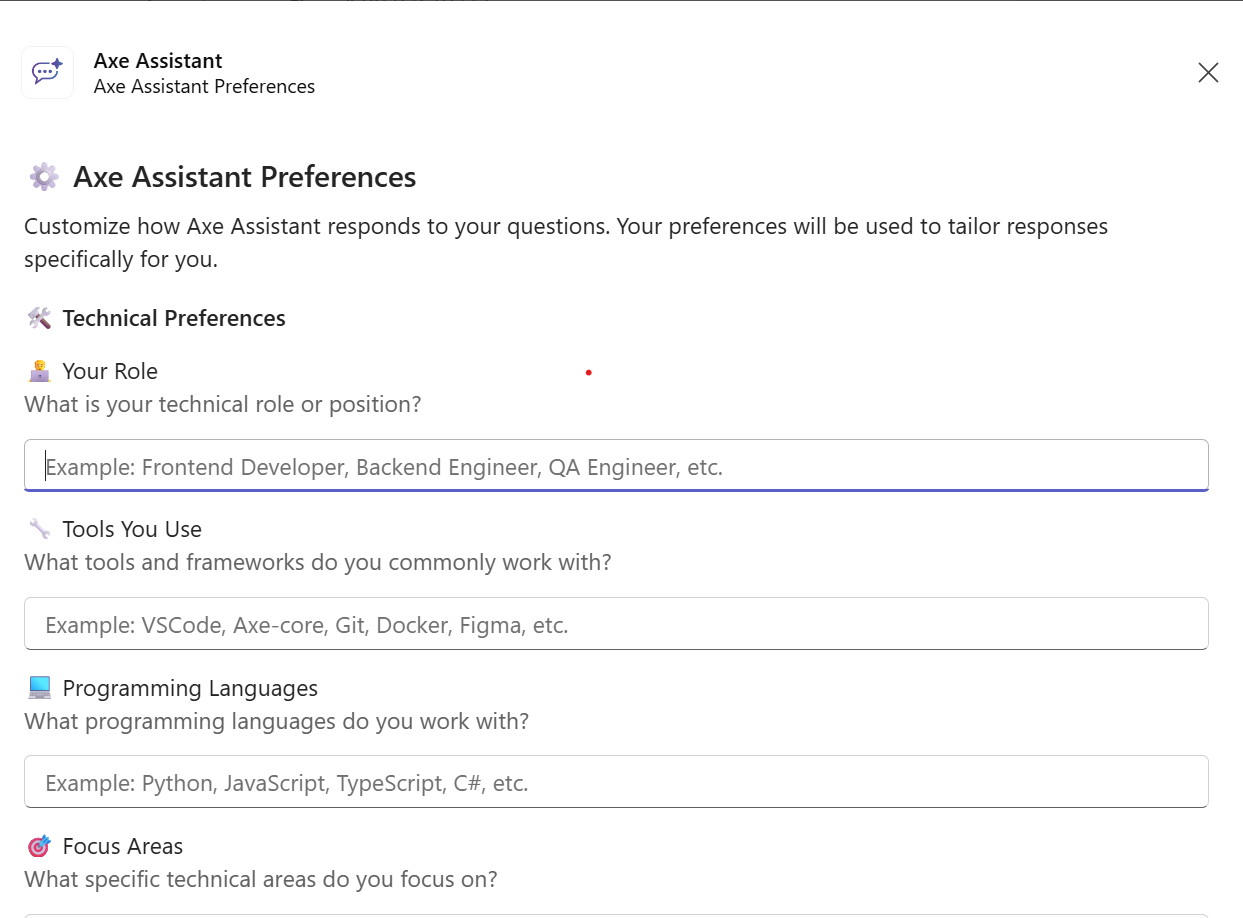Click the sparkle on the Axe Assistant logo
The height and width of the screenshot is (918, 1243).
[59, 62]
